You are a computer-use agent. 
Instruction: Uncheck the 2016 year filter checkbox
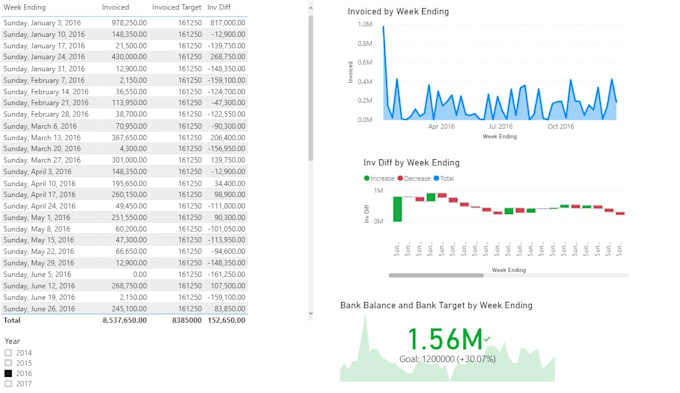pyautogui.click(x=8, y=373)
